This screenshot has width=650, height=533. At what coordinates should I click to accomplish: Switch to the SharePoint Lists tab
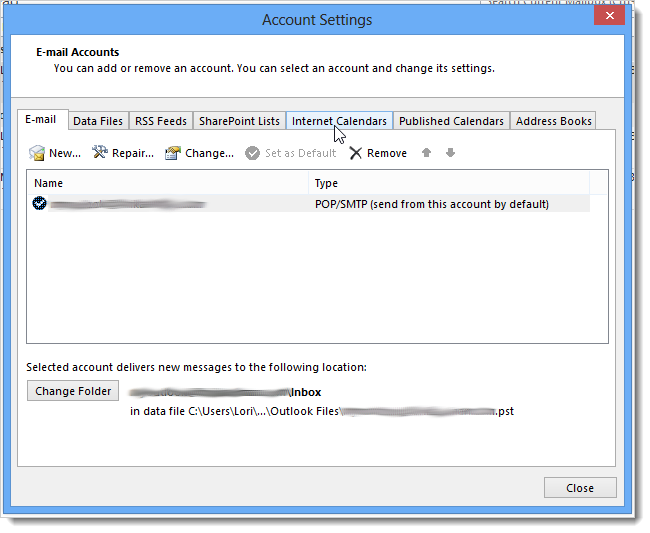pyautogui.click(x=239, y=121)
